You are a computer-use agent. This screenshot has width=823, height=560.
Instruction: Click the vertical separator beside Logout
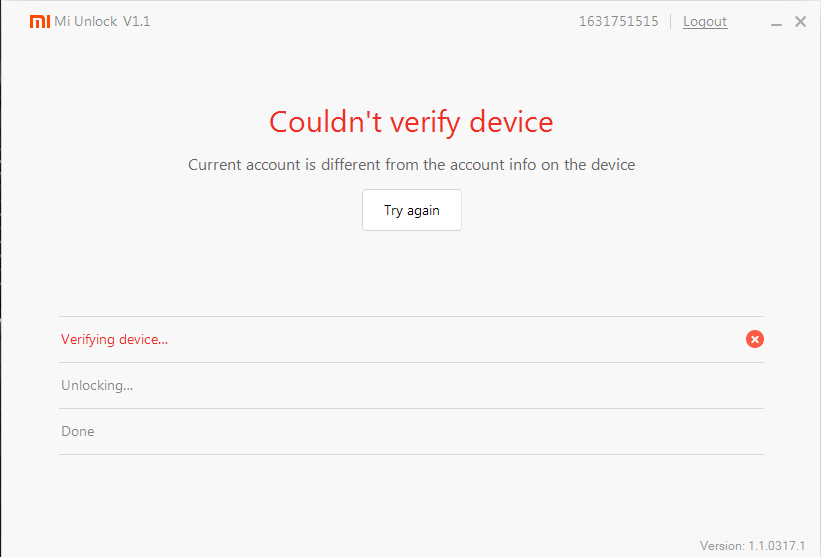671,22
